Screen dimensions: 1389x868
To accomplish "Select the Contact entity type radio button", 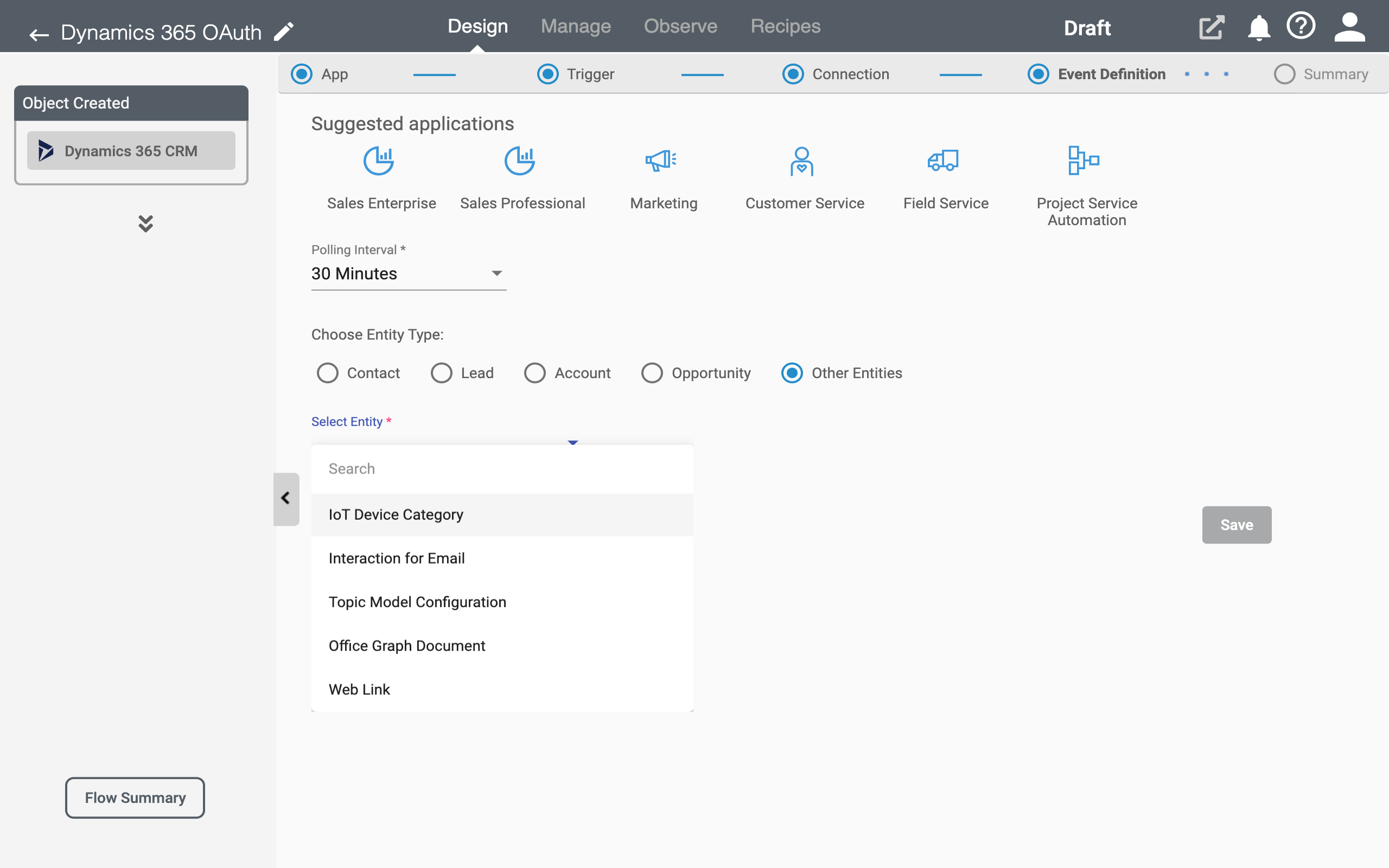I will (327, 373).
